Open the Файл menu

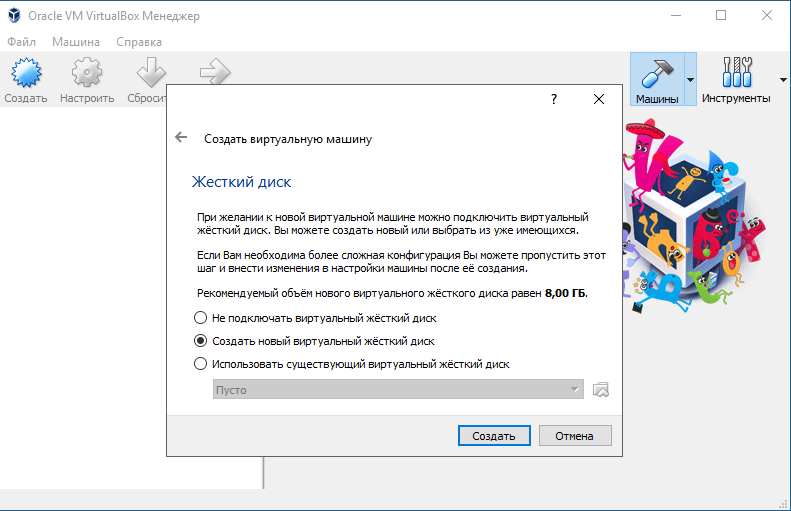pyautogui.click(x=21, y=42)
